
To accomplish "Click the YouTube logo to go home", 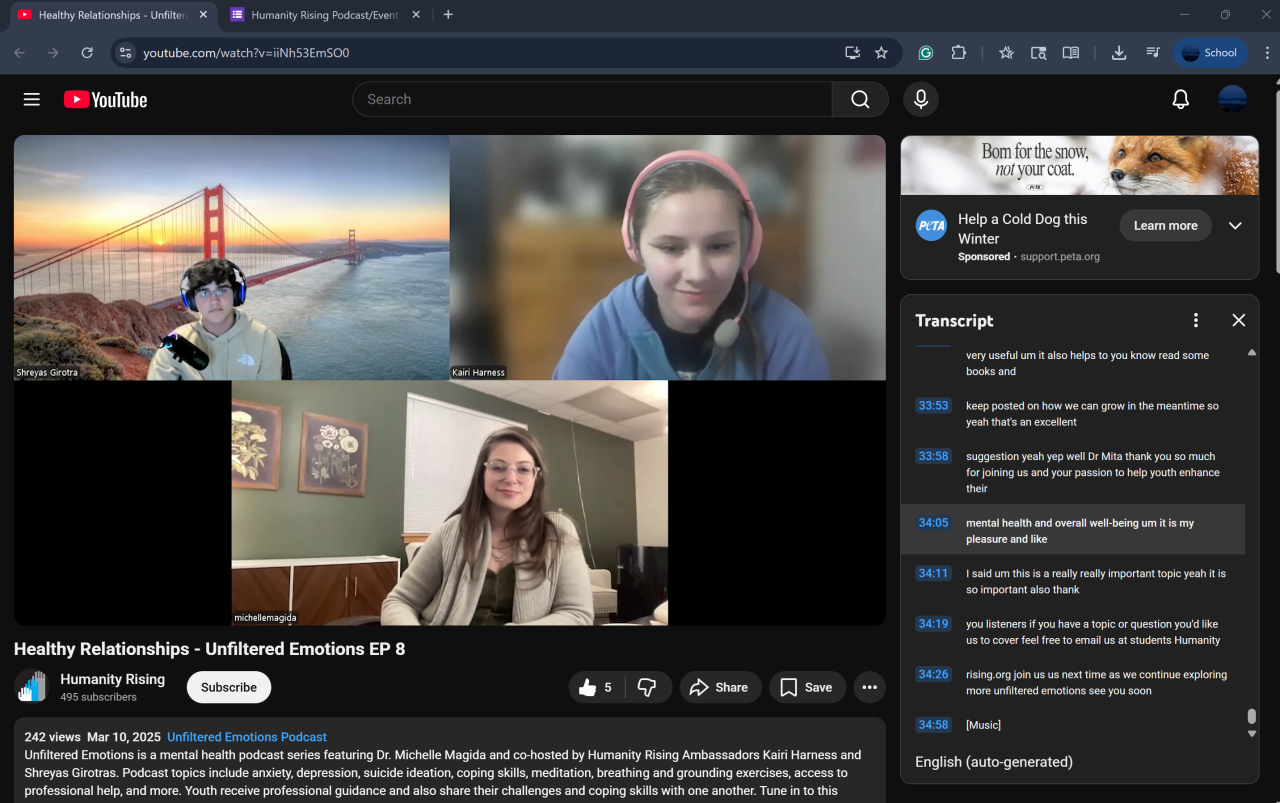I will pos(106,99).
